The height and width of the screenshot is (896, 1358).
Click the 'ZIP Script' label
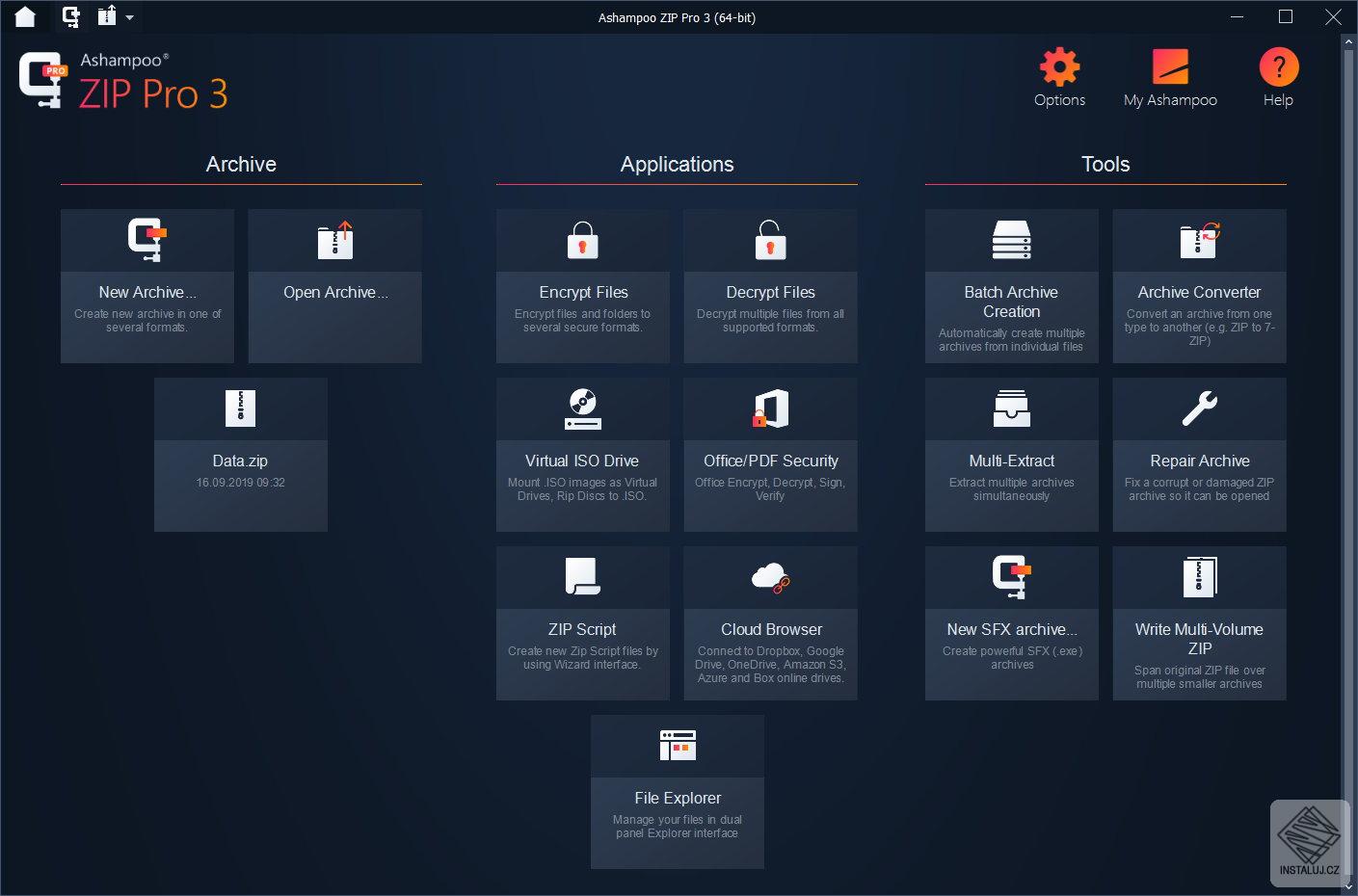582,629
